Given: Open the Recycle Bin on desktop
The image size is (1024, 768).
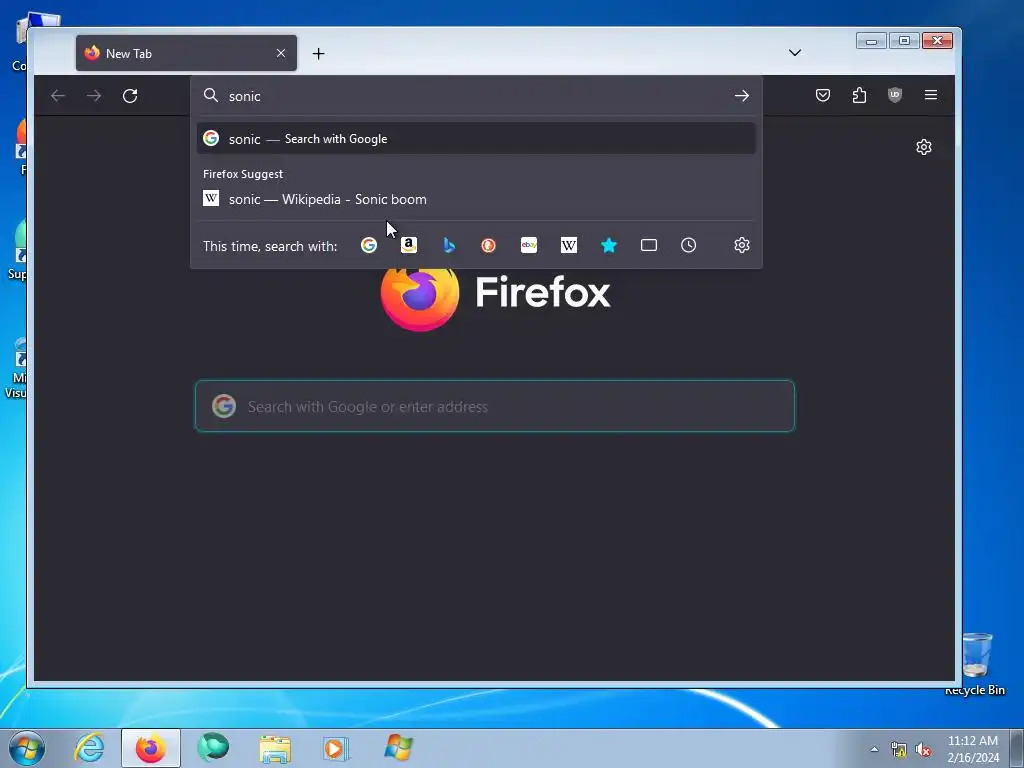Looking at the screenshot, I should 976,663.
